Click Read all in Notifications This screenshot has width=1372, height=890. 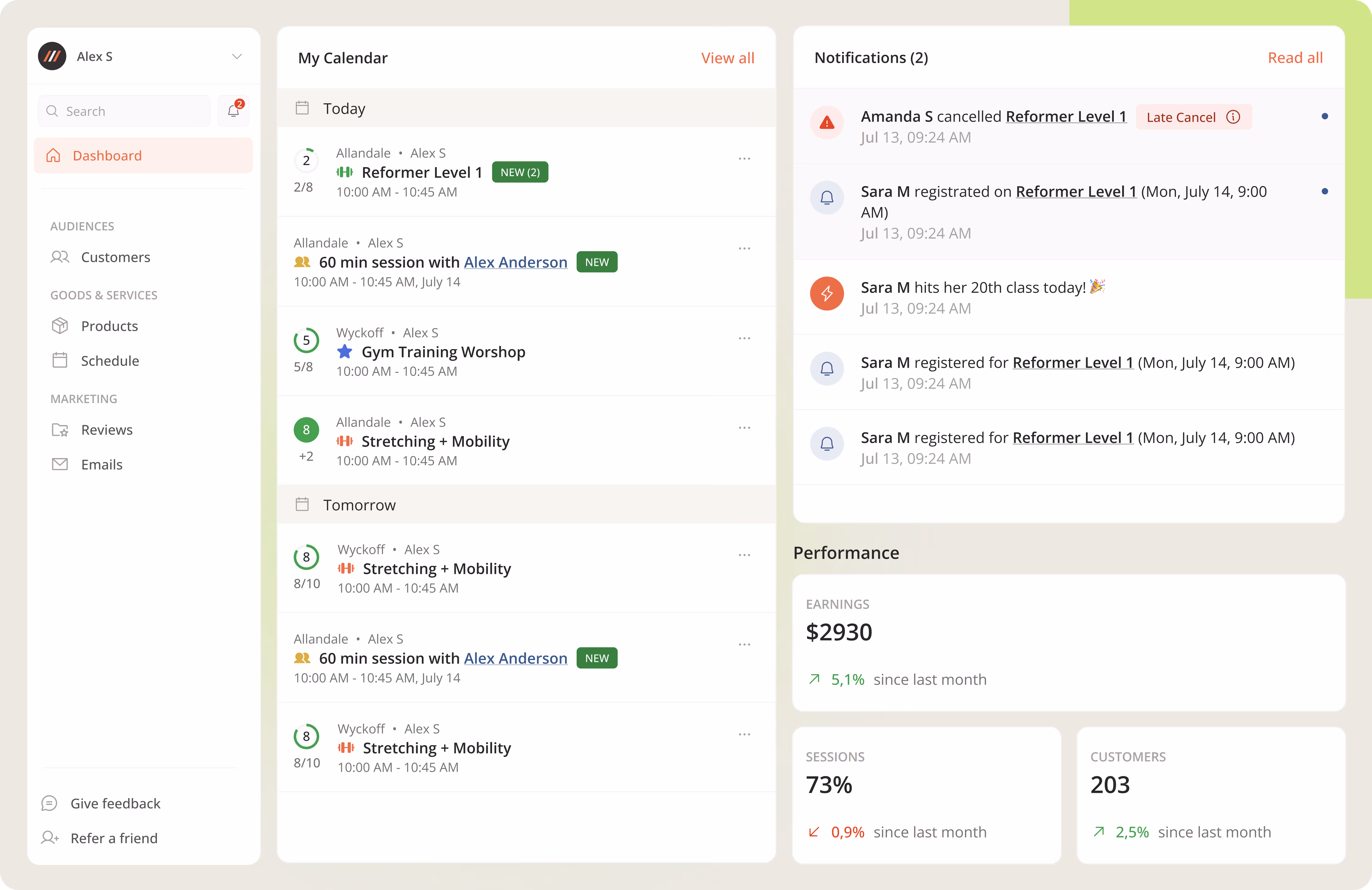pyautogui.click(x=1295, y=58)
